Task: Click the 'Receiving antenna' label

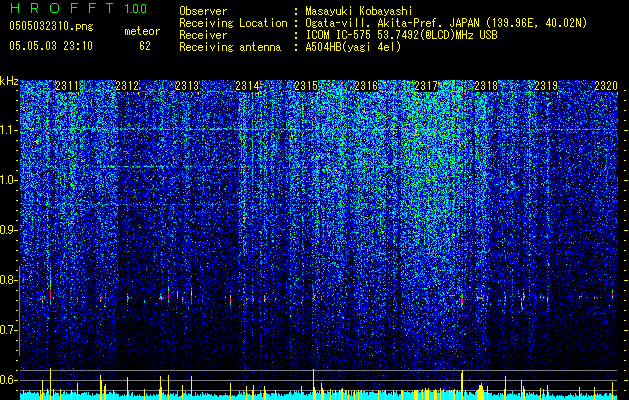Action: (x=230, y=47)
